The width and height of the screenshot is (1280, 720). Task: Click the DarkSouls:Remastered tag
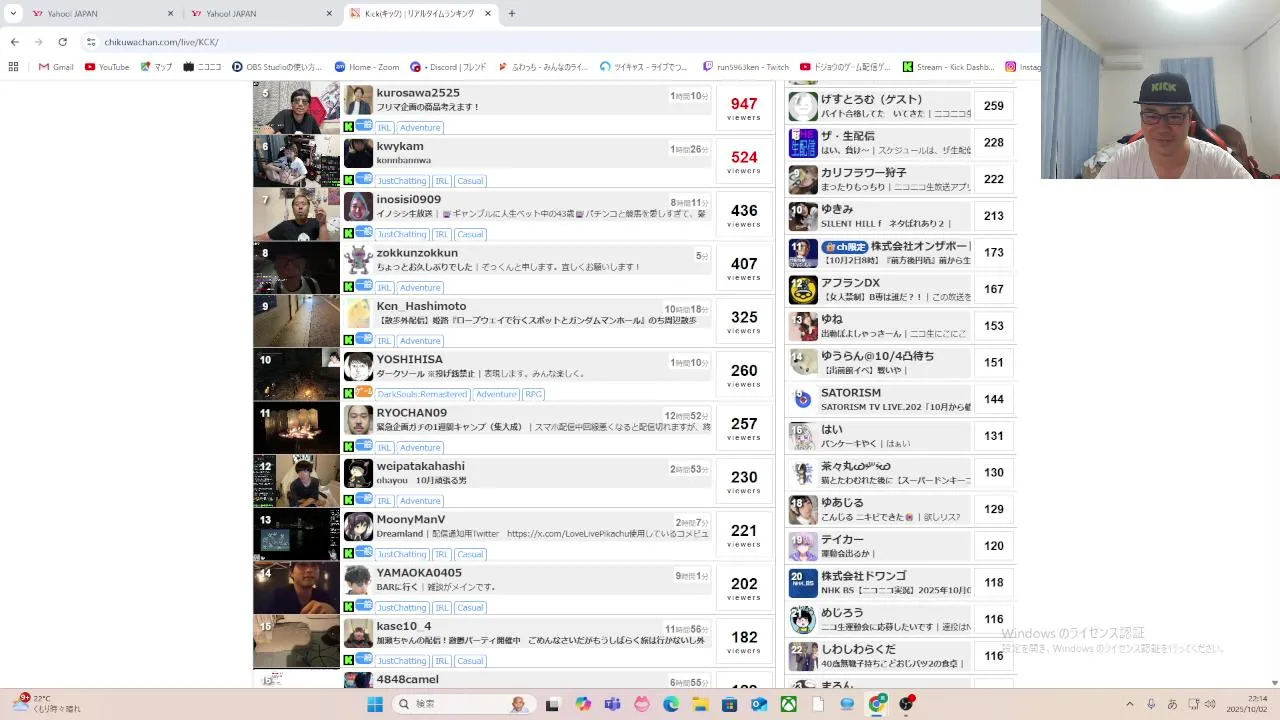(422, 394)
